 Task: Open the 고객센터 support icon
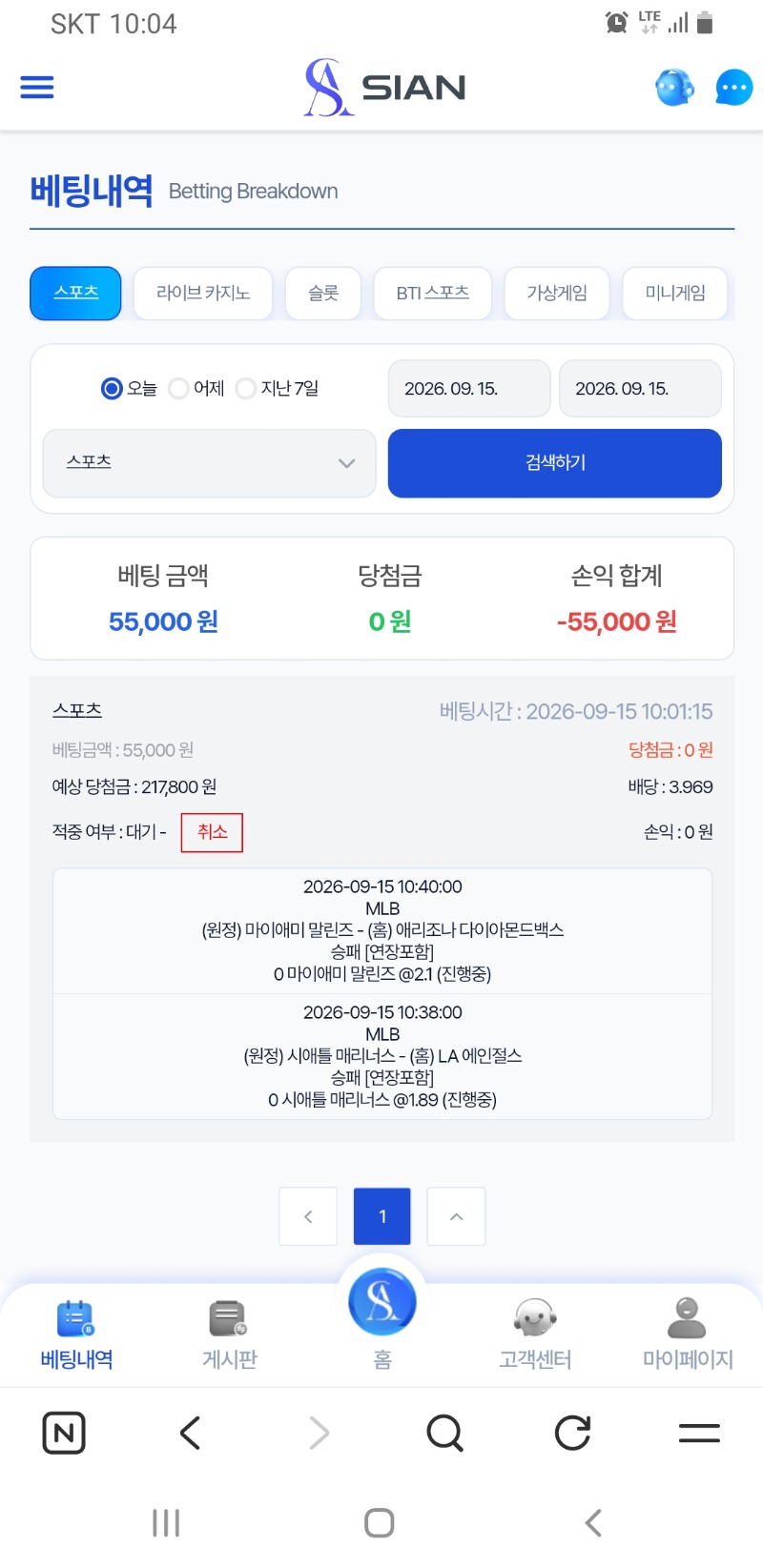(534, 1319)
